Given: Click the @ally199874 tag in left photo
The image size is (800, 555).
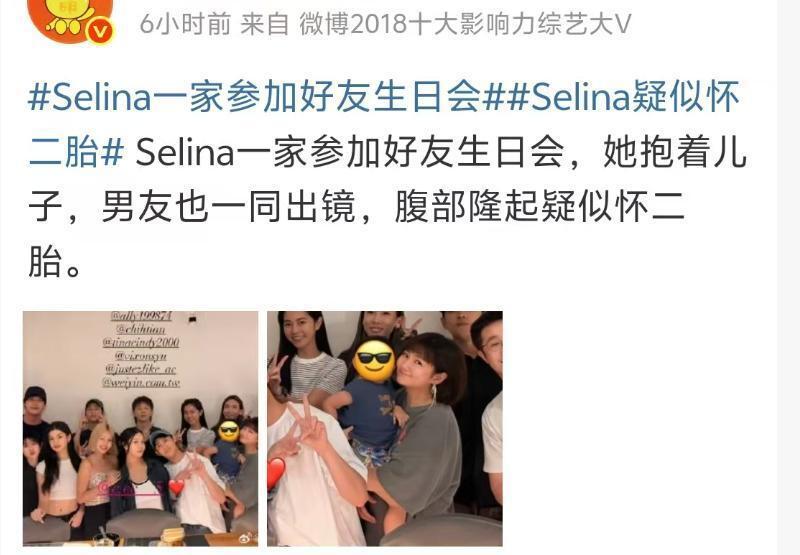Looking at the screenshot, I should pos(141,316).
